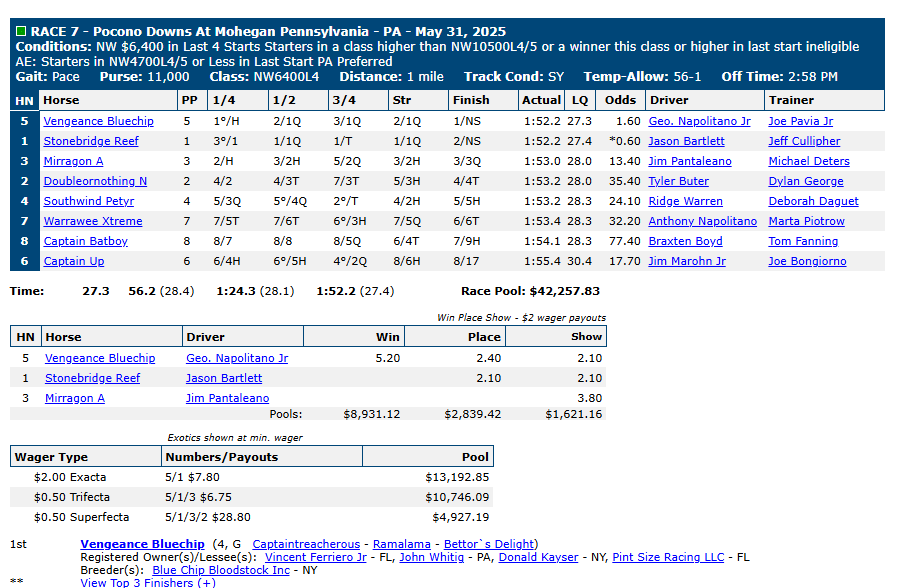Open owner Vincent Ferriero Jr link

(x=316, y=557)
